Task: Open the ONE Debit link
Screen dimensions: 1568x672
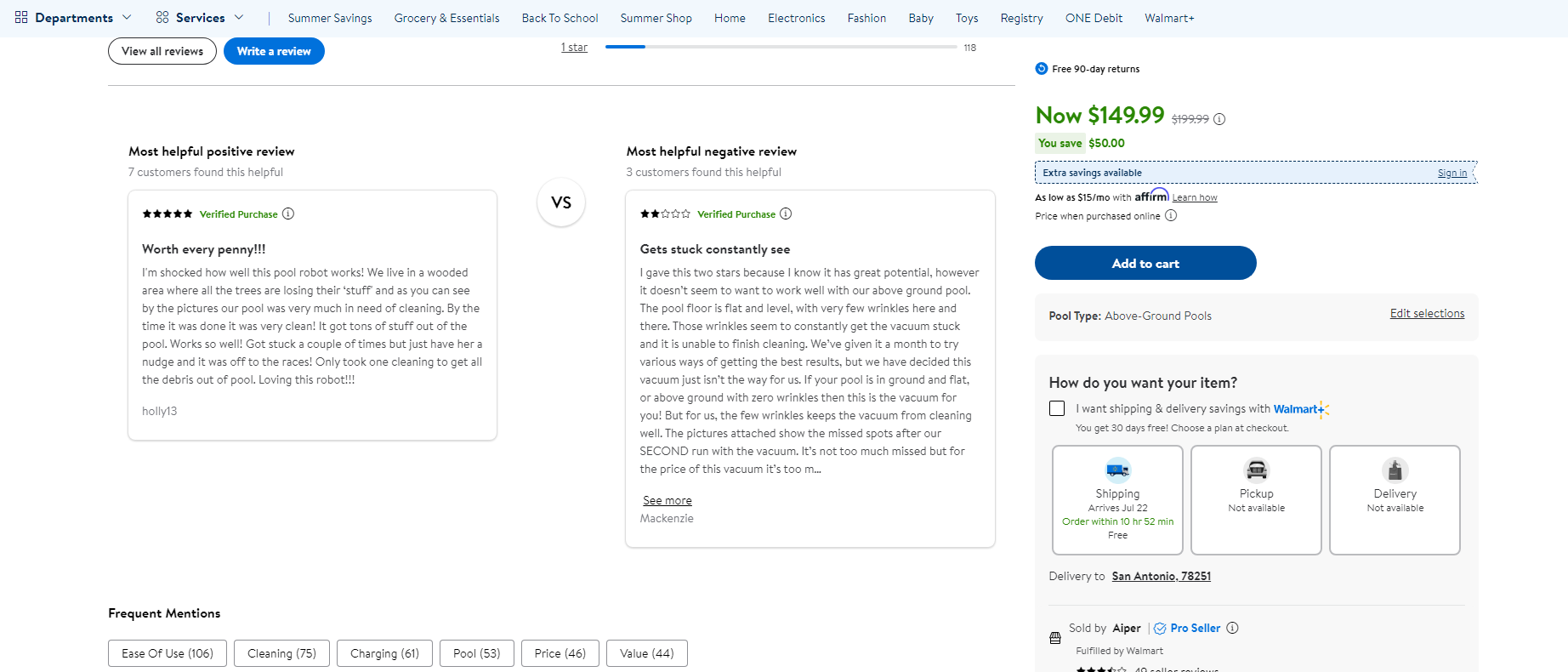Action: pyautogui.click(x=1094, y=18)
